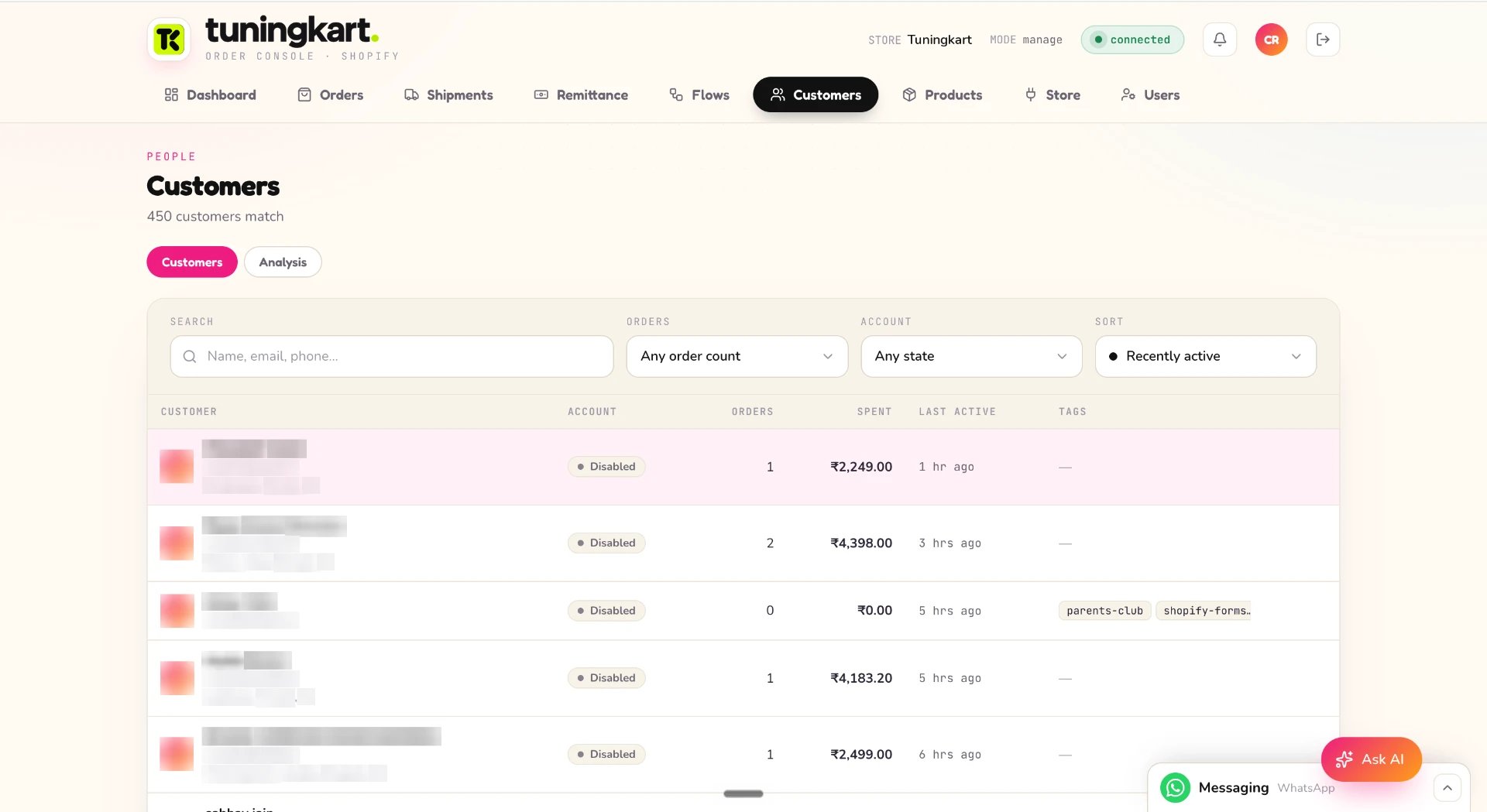The width and height of the screenshot is (1487, 812).
Task: Go to the Dashboard section
Action: point(210,94)
